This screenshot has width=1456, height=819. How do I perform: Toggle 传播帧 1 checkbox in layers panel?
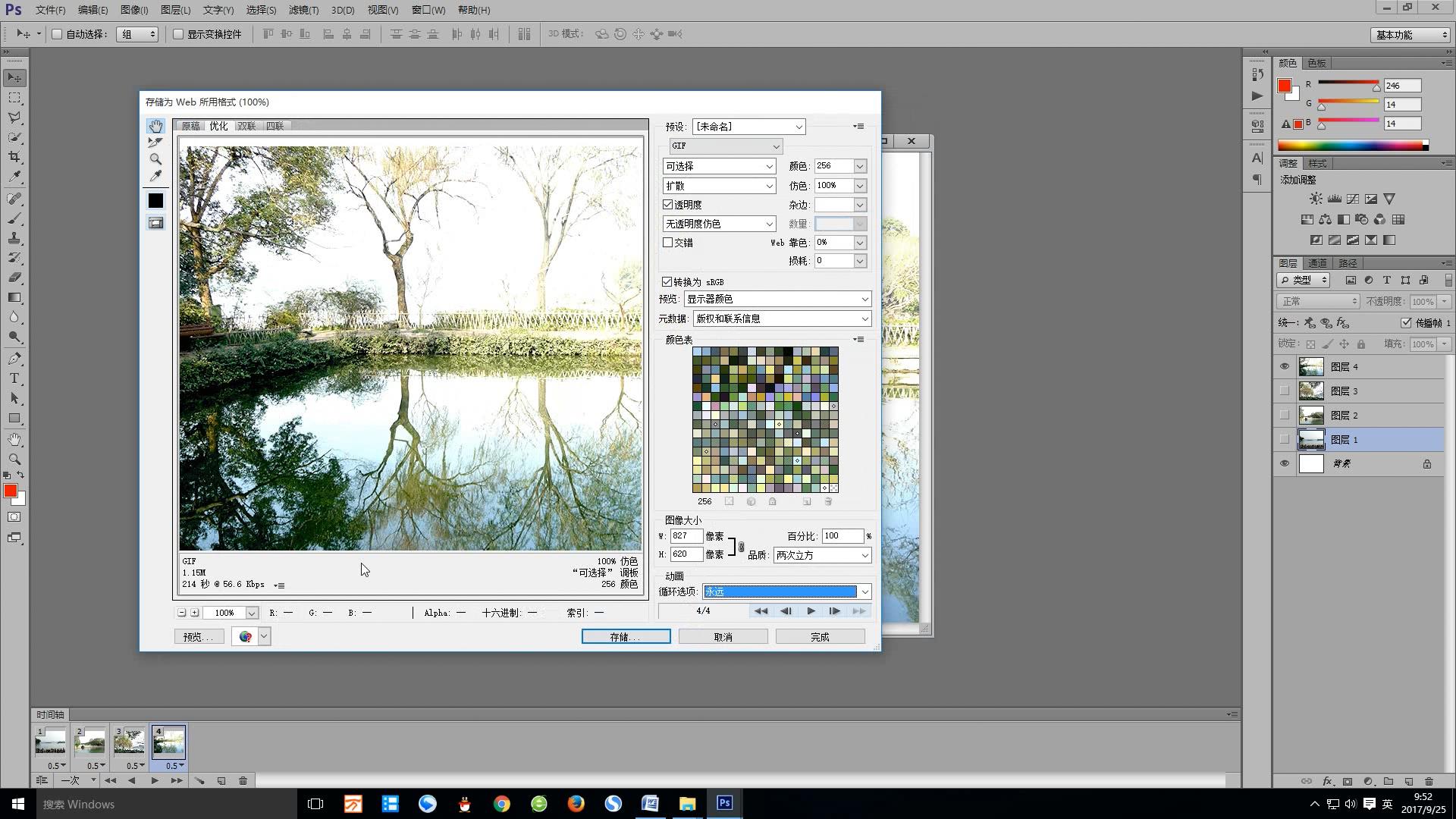click(1406, 323)
